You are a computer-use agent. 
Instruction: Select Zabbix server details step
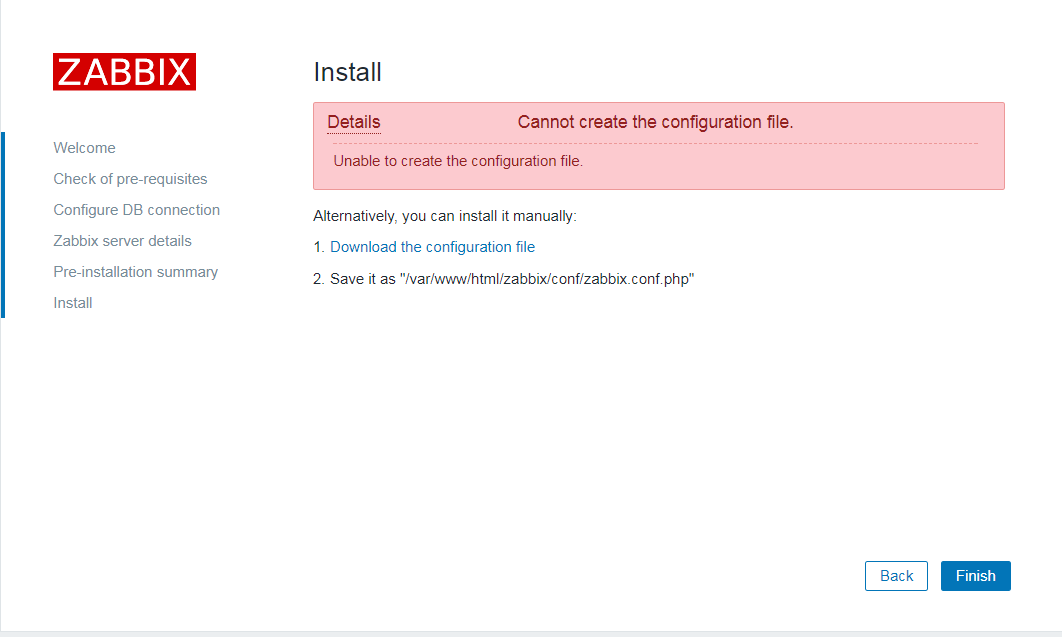tap(123, 241)
